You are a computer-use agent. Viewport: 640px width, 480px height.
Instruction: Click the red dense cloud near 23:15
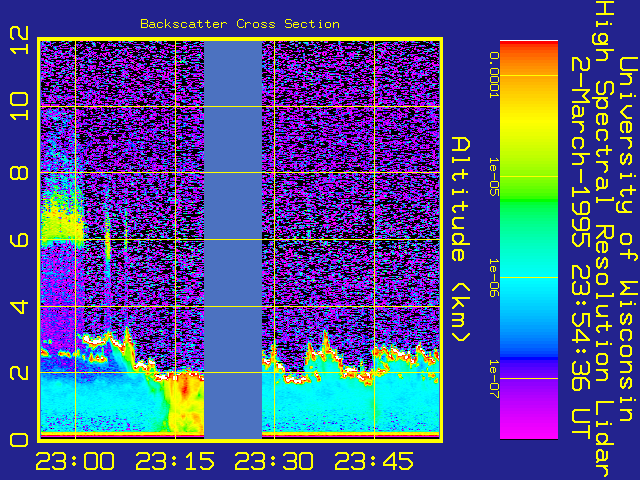184,388
